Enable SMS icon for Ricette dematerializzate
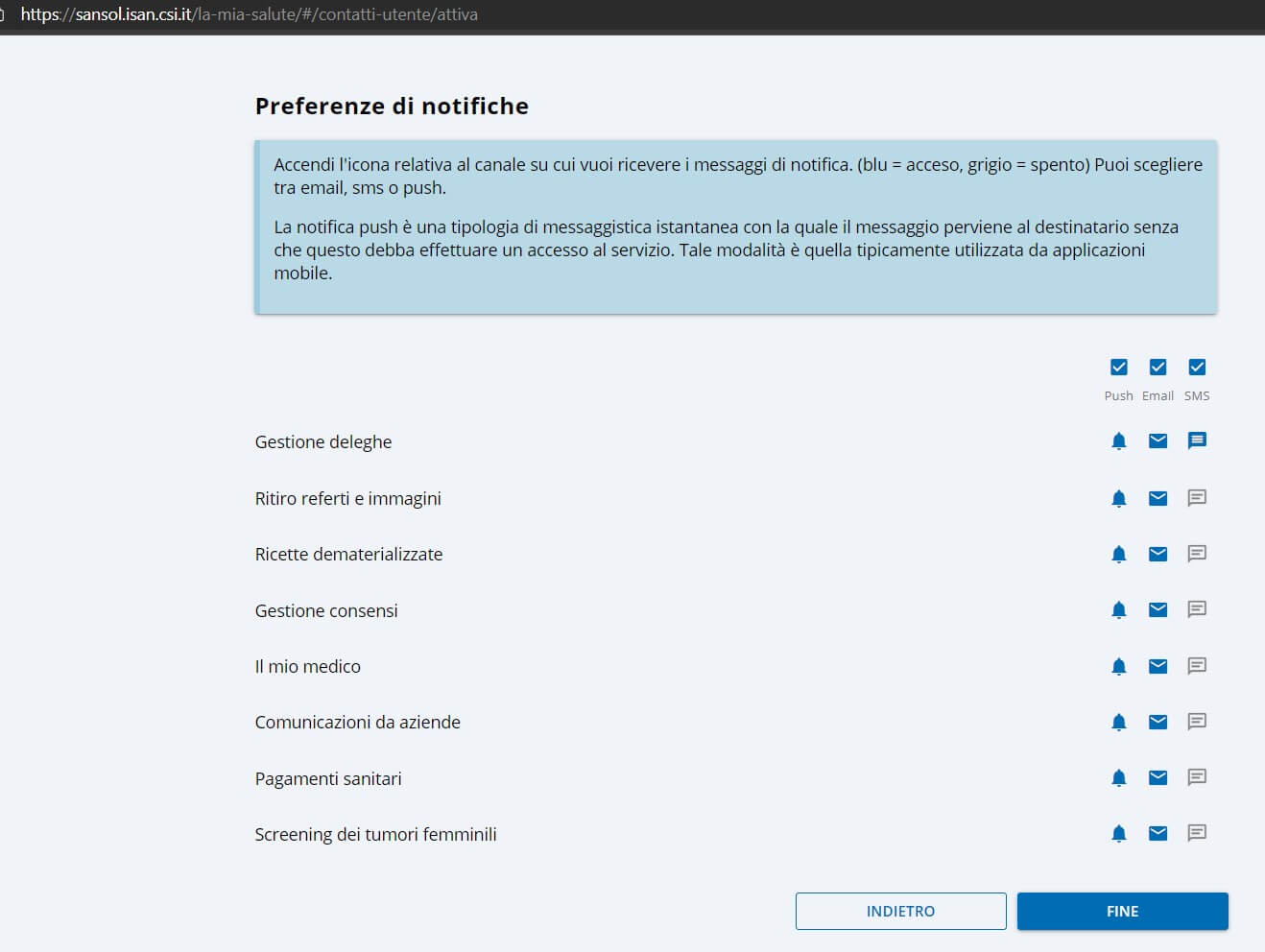 coord(1196,554)
